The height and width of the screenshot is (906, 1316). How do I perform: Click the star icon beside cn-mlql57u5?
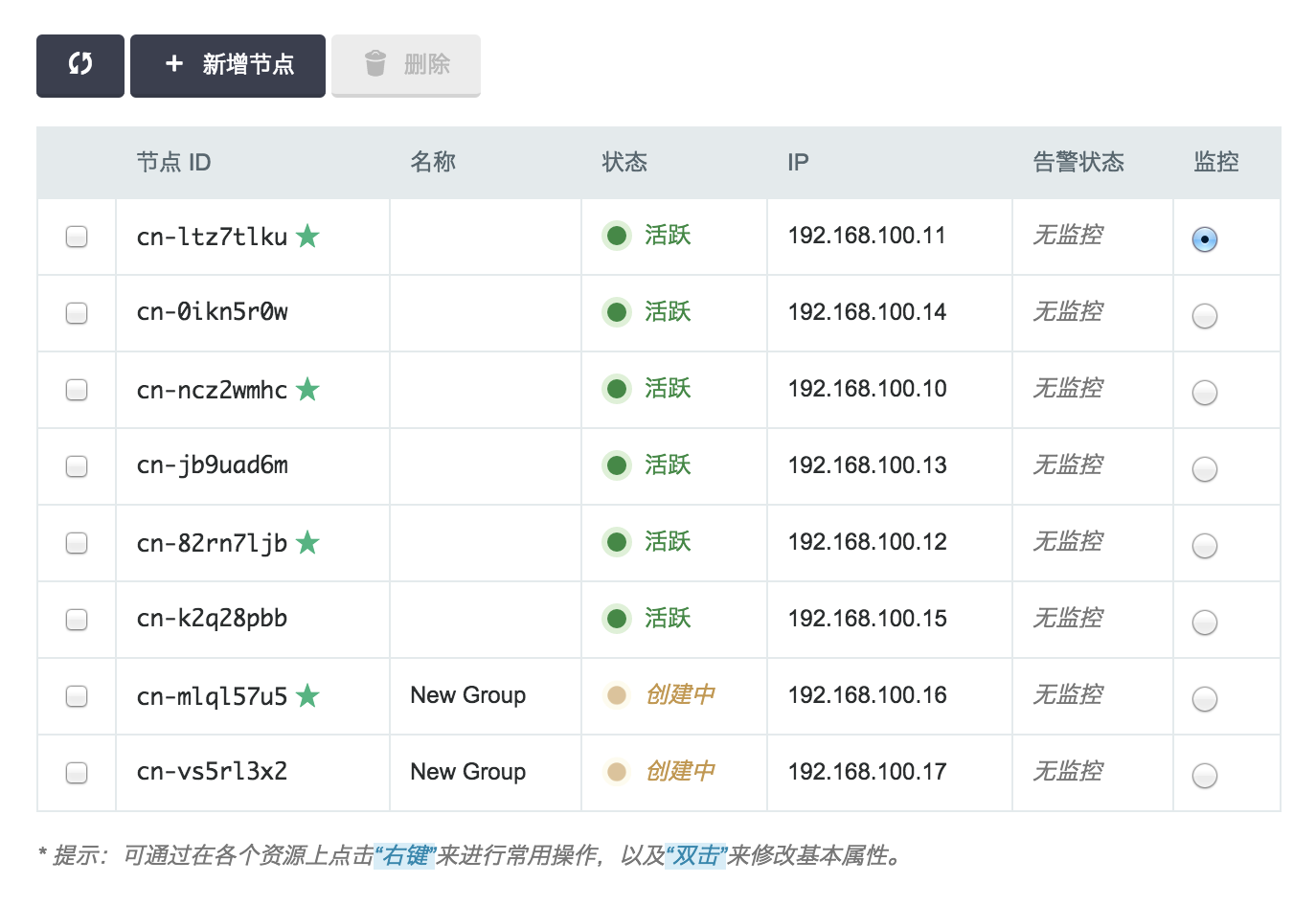pyautogui.click(x=307, y=695)
